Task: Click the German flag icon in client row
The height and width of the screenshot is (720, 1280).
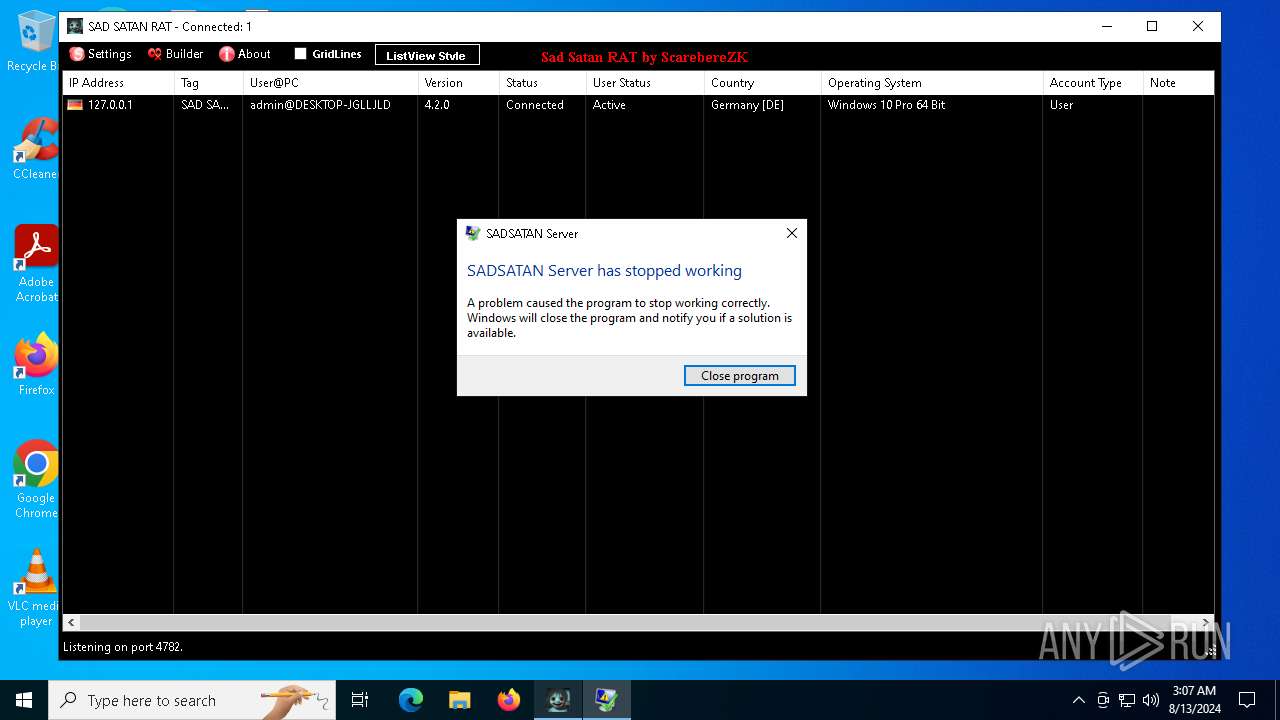Action: pyautogui.click(x=75, y=105)
